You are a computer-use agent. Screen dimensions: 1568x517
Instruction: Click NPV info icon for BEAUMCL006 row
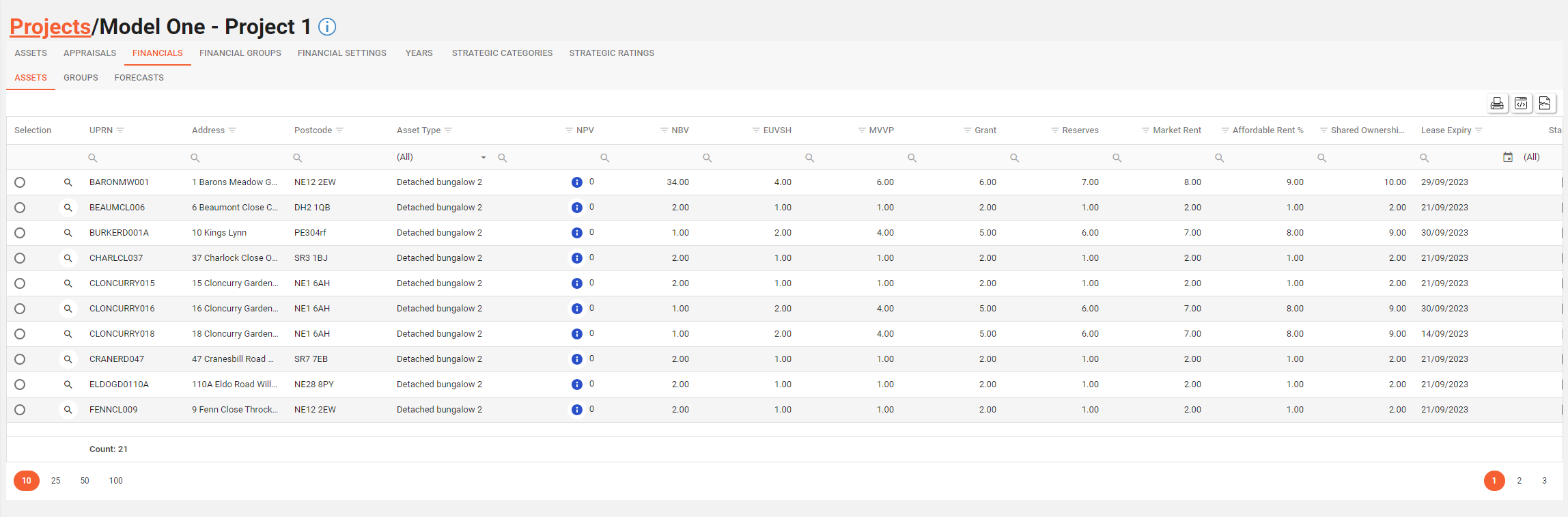[x=576, y=208]
